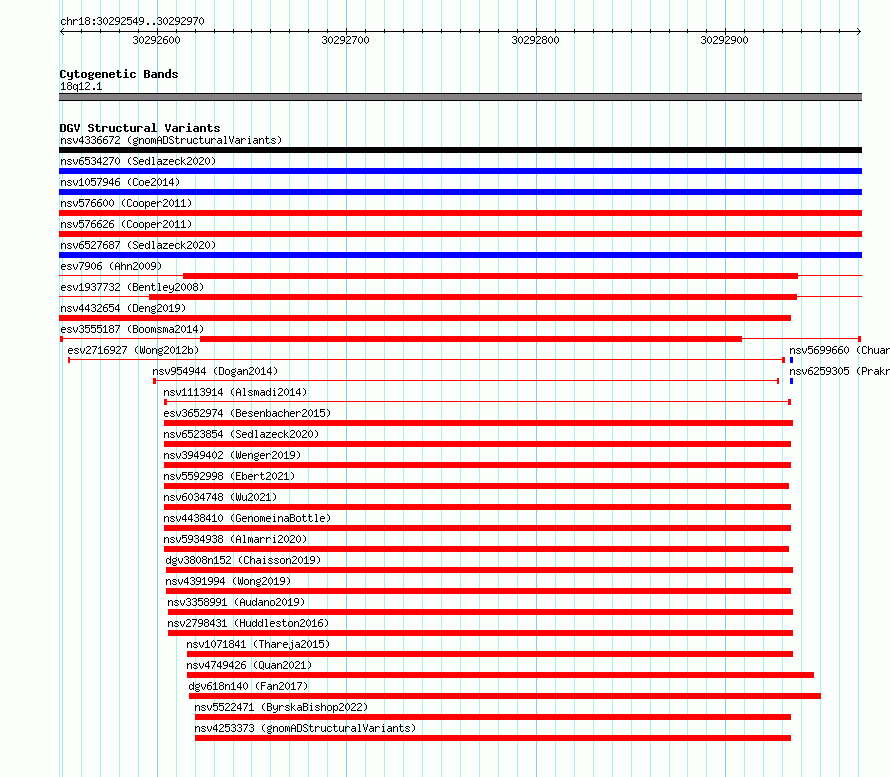Image resolution: width=890 pixels, height=777 pixels.
Task: Open variant nsv6534270 (Sedlazeck2020)
Action: (138, 161)
